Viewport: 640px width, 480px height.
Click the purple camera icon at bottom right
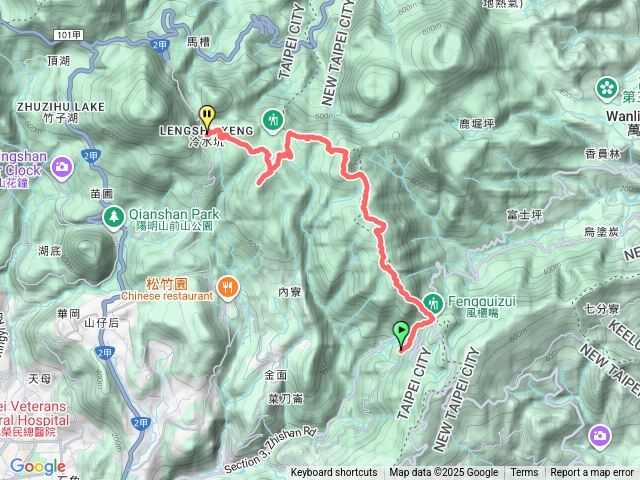(x=599, y=436)
